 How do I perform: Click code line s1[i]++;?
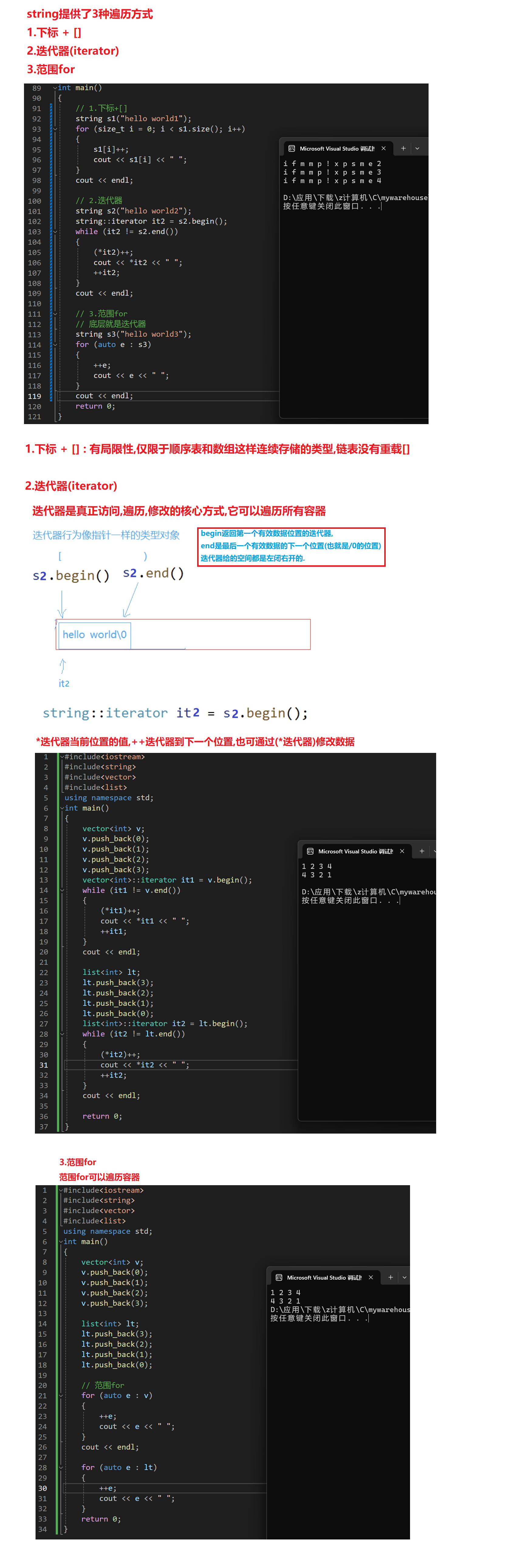coord(111,149)
